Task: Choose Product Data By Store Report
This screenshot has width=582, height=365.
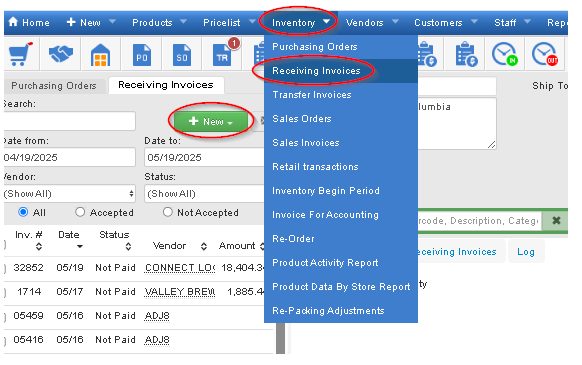Action: [341, 287]
